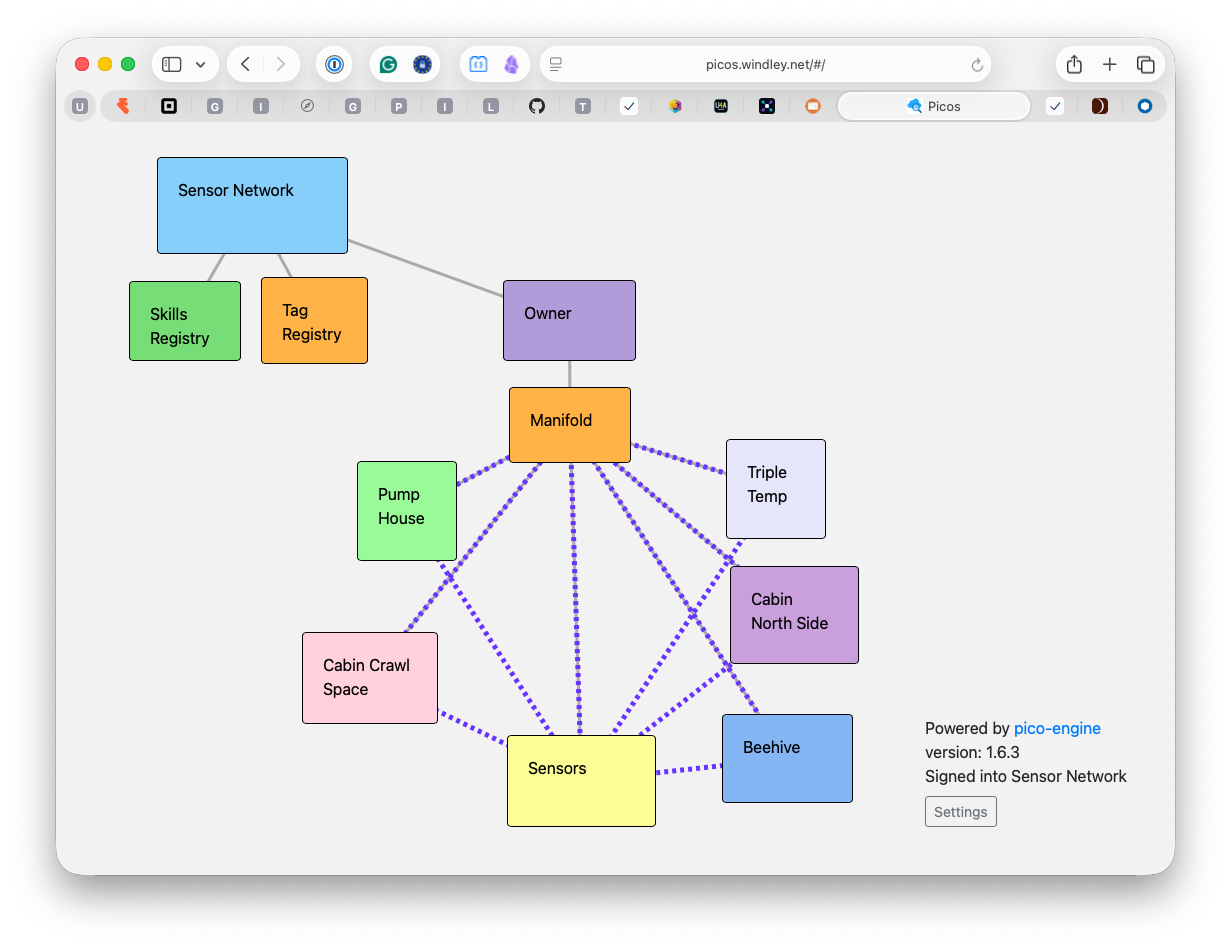This screenshot has height=949, width=1231.
Task: Open a new tab with the plus icon
Action: pos(1110,64)
